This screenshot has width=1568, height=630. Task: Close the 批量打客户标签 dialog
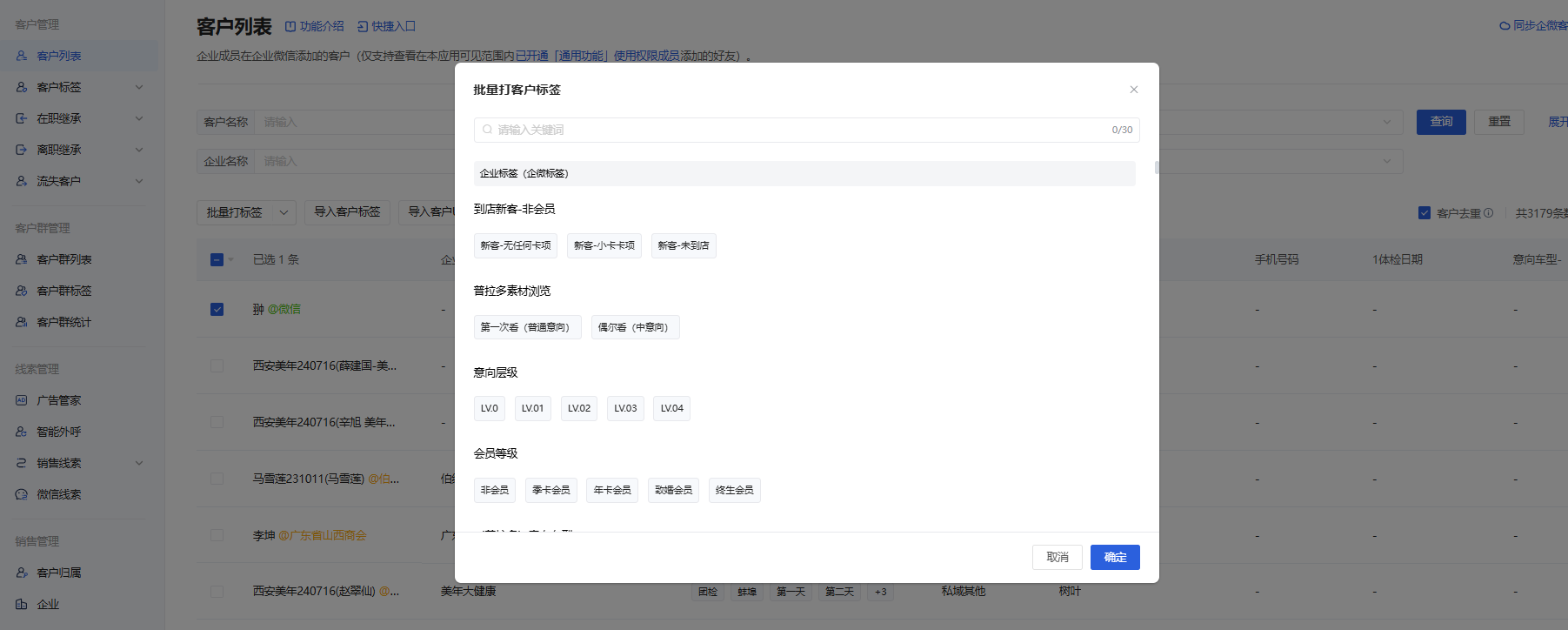pyautogui.click(x=1134, y=90)
